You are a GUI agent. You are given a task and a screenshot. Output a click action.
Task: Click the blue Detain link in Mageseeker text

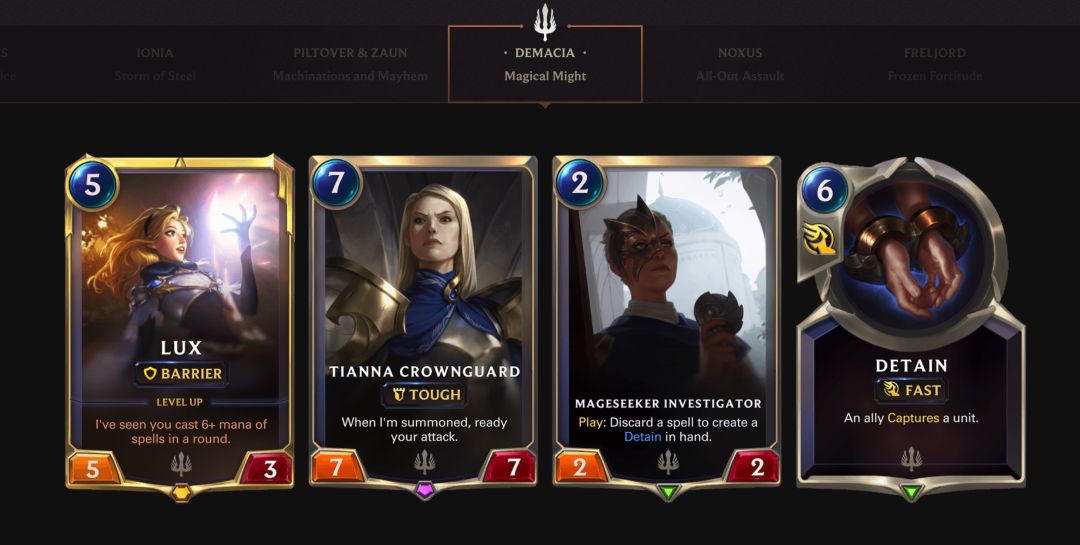coord(643,437)
